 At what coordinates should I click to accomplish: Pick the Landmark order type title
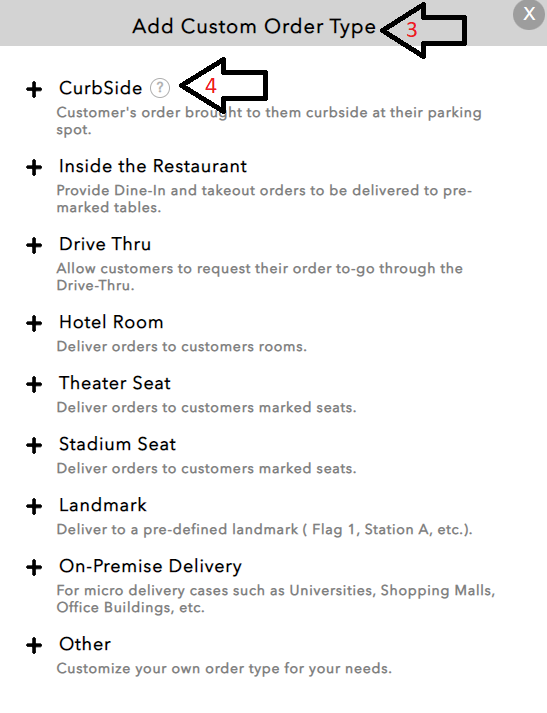[x=103, y=505]
